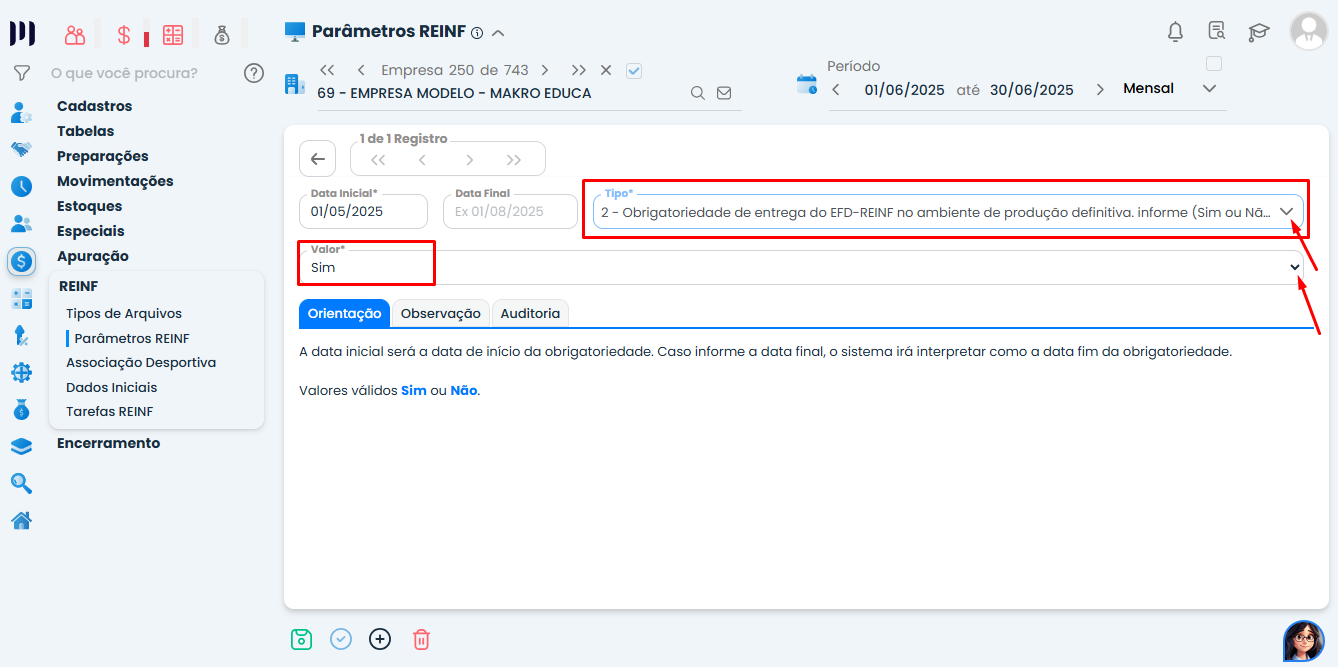Click the red trash delete icon
The image size is (1338, 667).
(x=421, y=639)
